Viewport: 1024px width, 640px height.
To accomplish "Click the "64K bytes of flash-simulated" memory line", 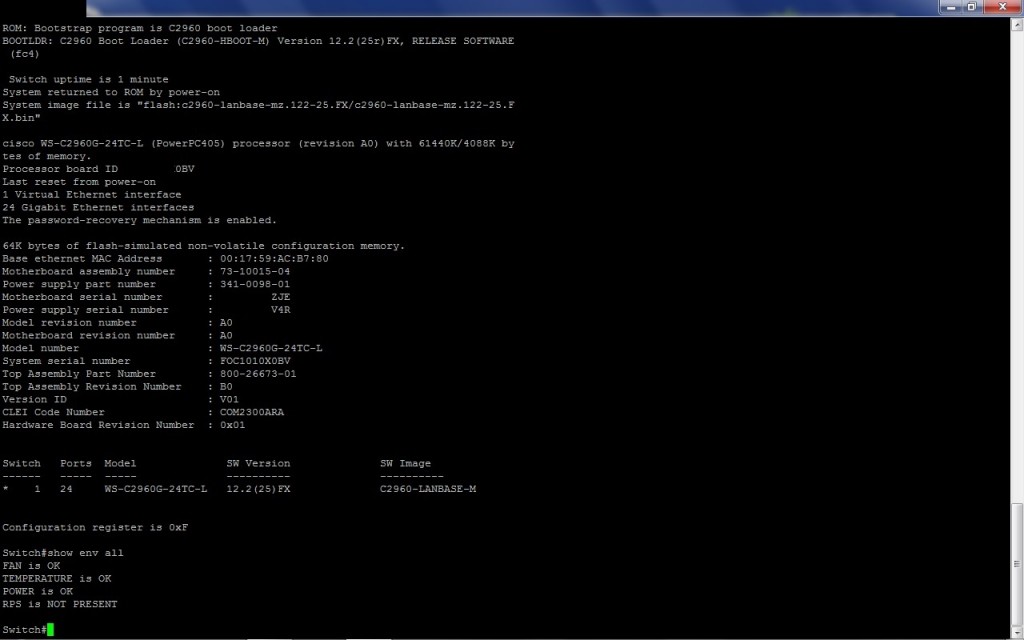I will (x=204, y=246).
